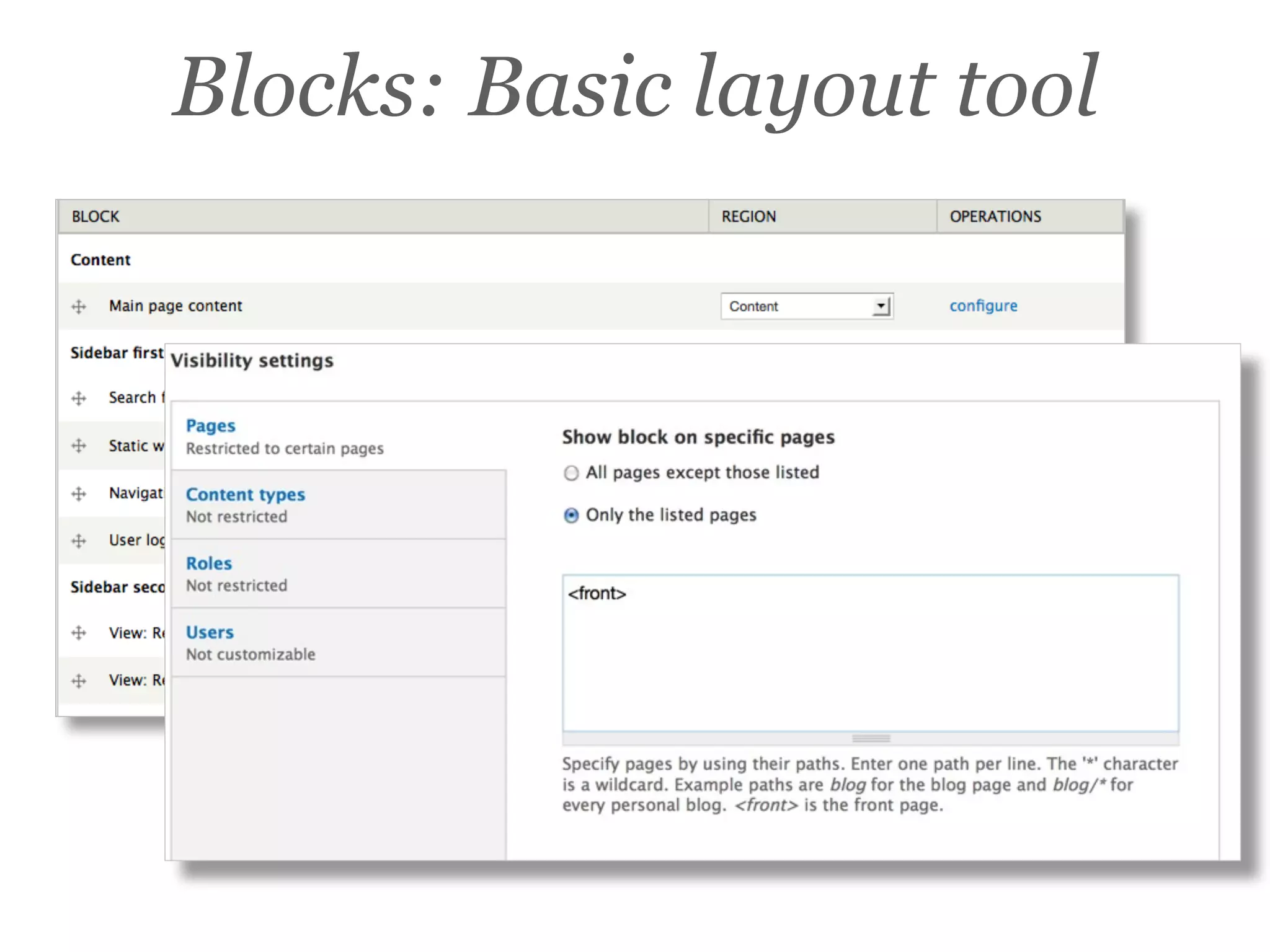Image resolution: width=1270 pixels, height=952 pixels.
Task: Click drag handle beside Navigat row
Action: [x=79, y=493]
